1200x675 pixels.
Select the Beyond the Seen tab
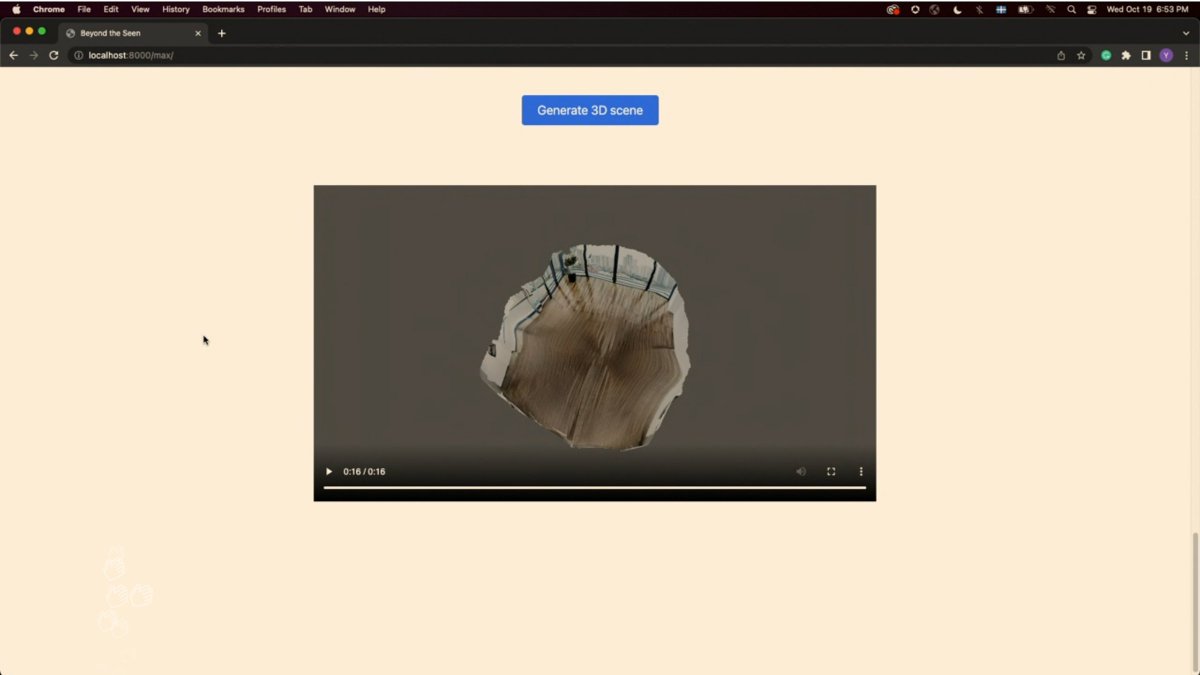tap(133, 33)
